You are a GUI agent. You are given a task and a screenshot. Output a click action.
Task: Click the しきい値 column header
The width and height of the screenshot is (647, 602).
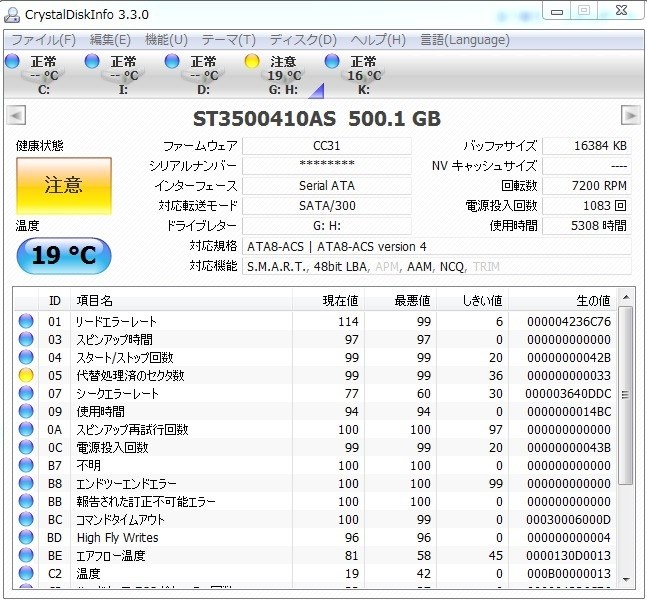tap(472, 301)
